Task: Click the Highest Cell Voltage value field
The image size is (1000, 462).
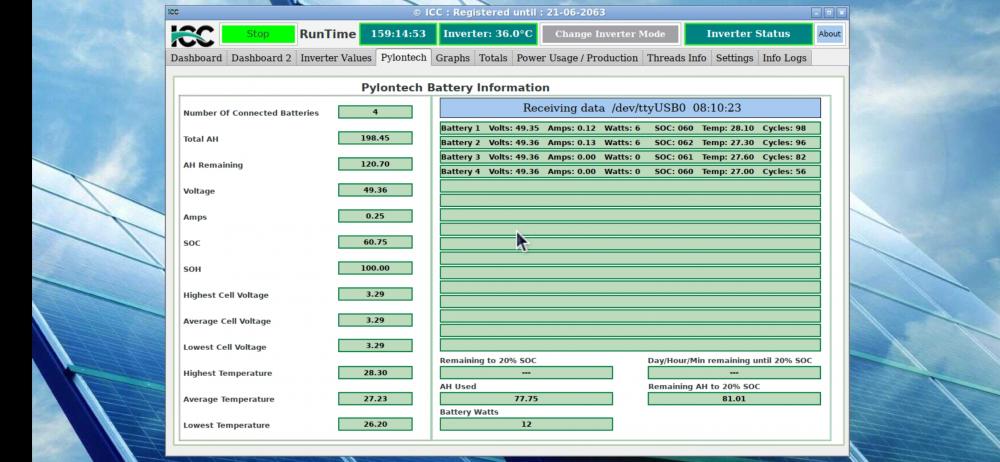Action: [x=375, y=294]
